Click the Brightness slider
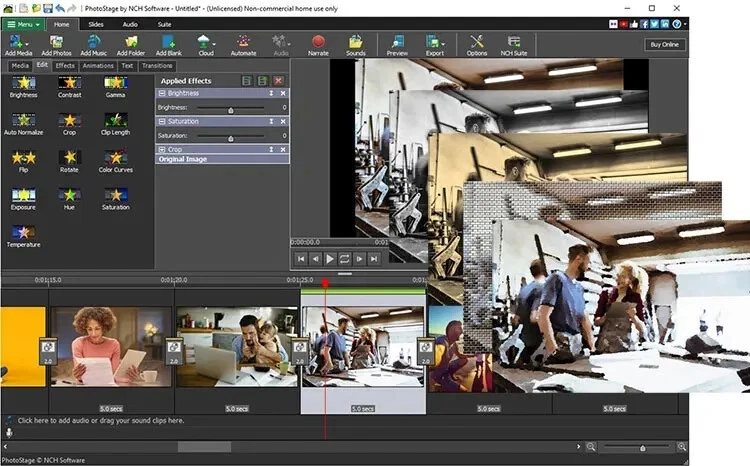The image size is (750, 466). [x=231, y=108]
